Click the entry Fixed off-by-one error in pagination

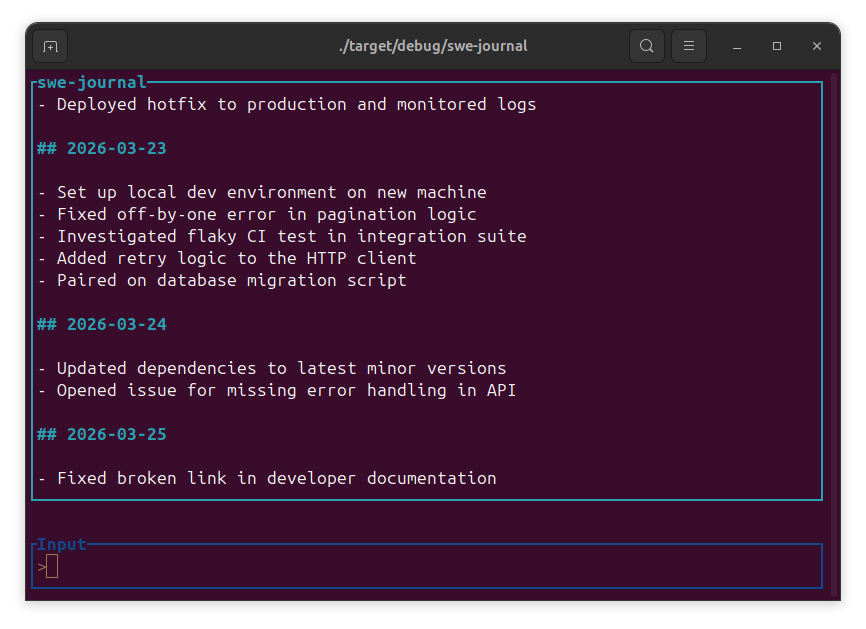pyautogui.click(x=257, y=215)
